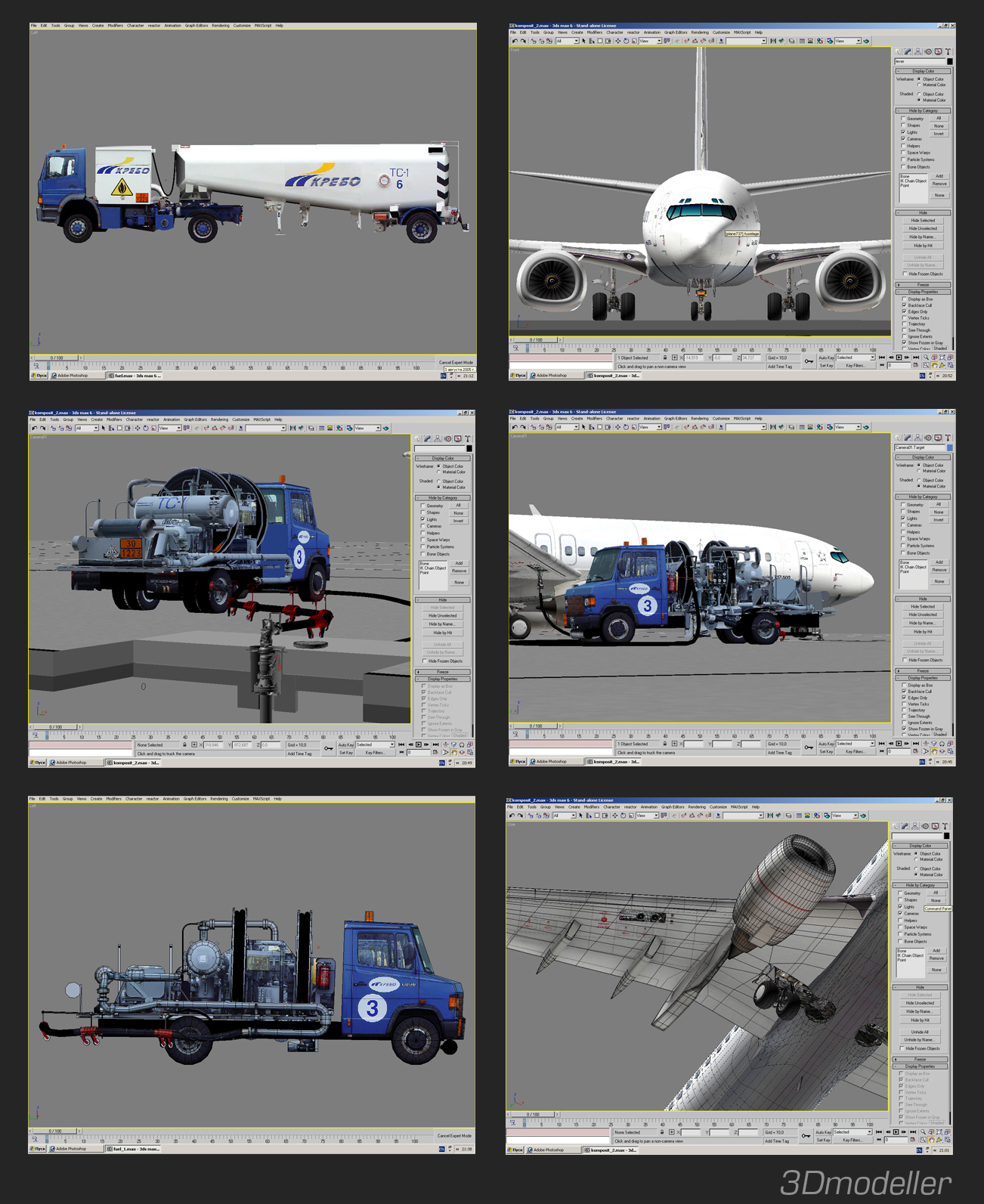The height and width of the screenshot is (1204, 984).
Task: Click Set Keys key icon in airplane front view window
Action: (x=809, y=361)
